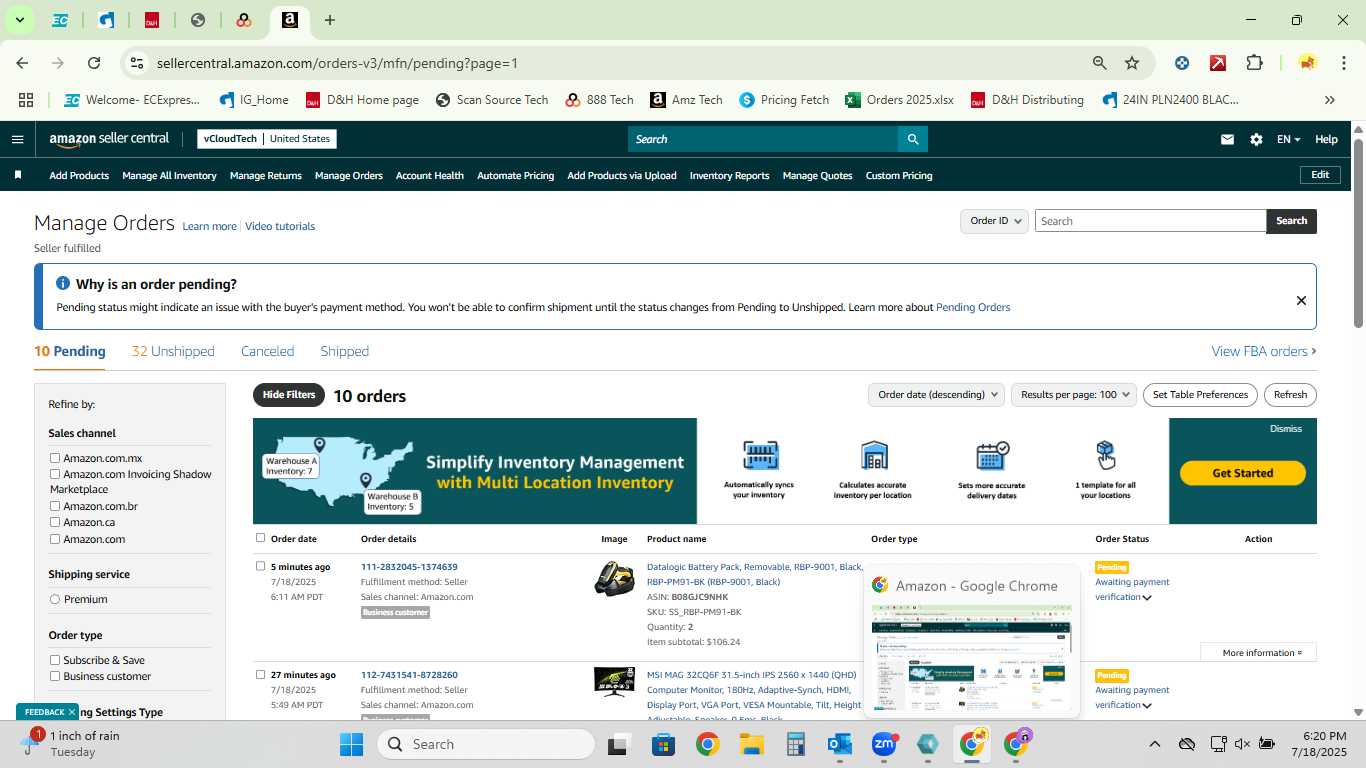This screenshot has width=1366, height=768.
Task: Expand More information for the first order
Action: (1262, 653)
